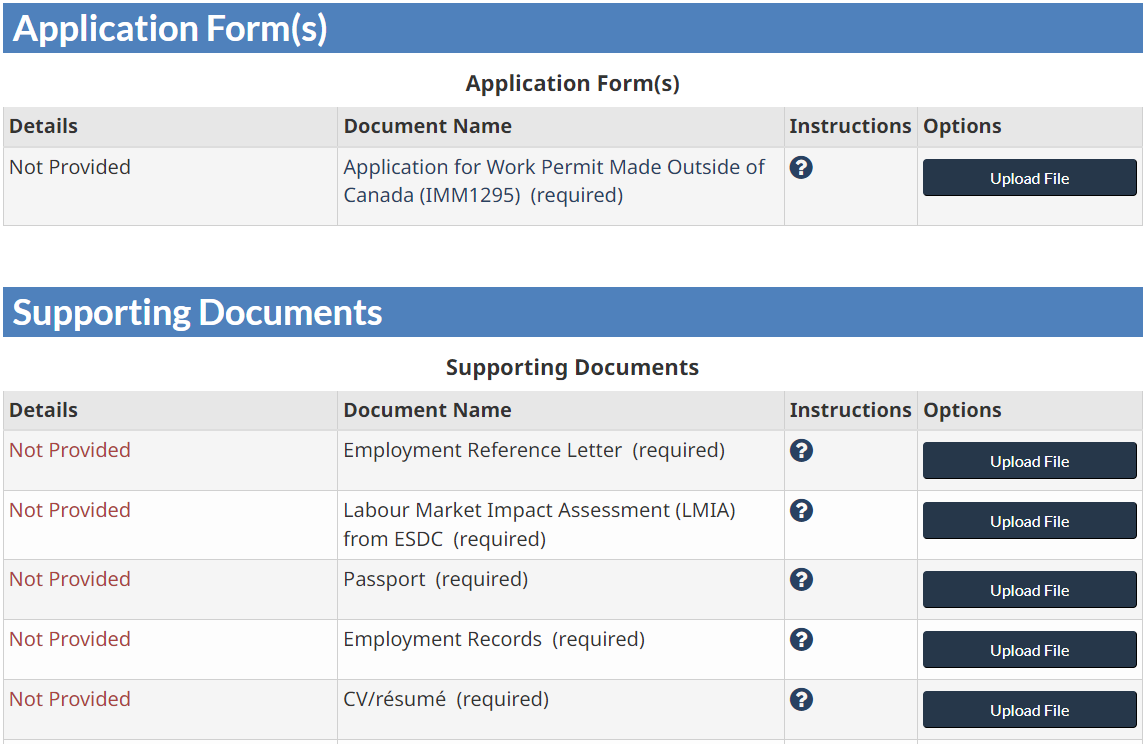Click the blue 'Application Form(s)' section banner
1146x744 pixels.
point(573,28)
